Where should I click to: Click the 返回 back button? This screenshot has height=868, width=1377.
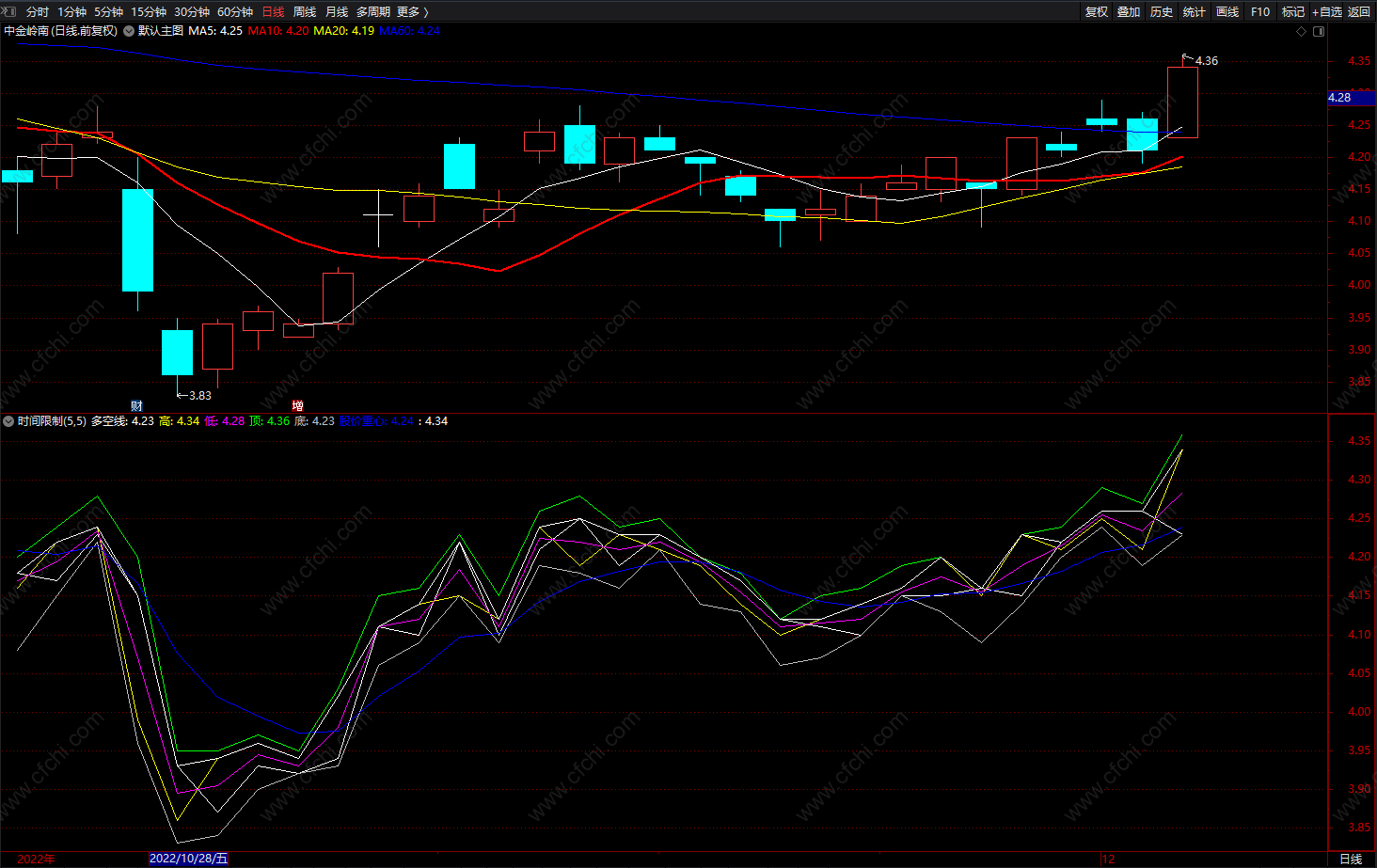pyautogui.click(x=1359, y=11)
